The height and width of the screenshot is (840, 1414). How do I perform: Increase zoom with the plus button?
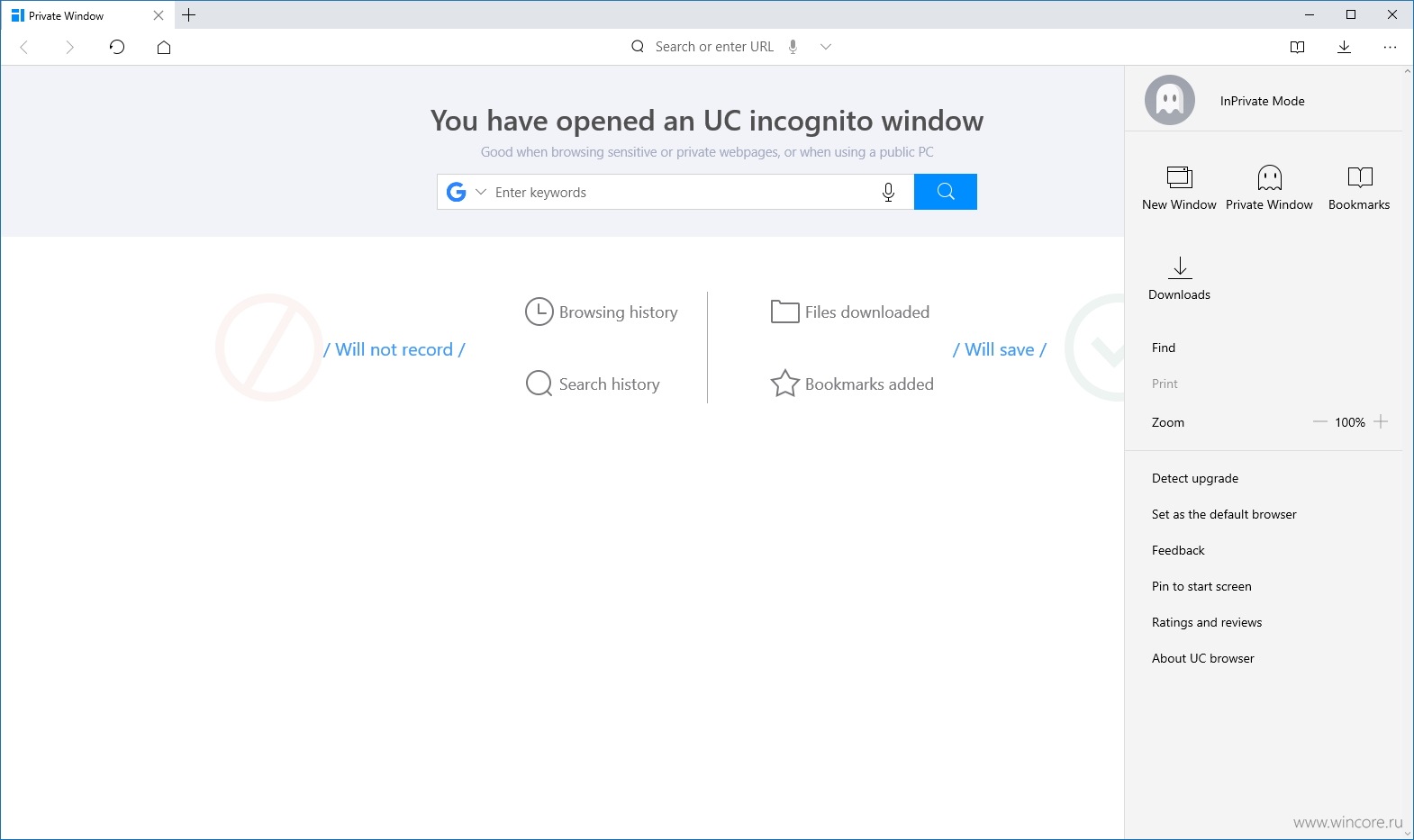pos(1382,421)
